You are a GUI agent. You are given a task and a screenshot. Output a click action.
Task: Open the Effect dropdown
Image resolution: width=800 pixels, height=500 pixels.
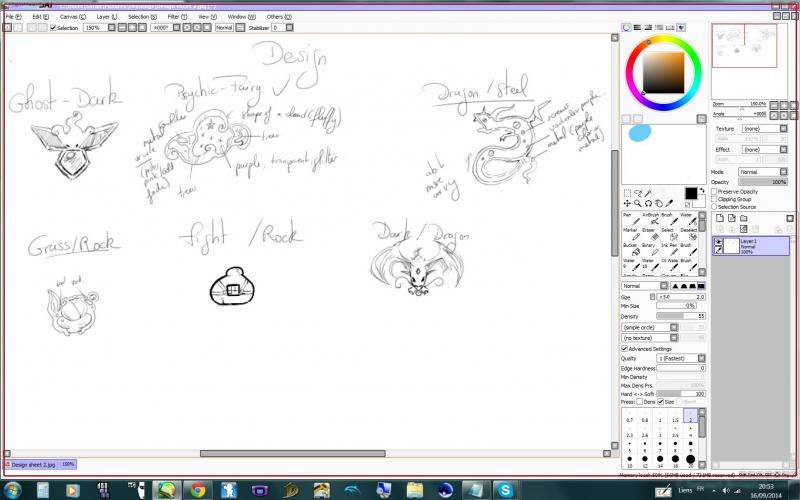tap(764, 149)
